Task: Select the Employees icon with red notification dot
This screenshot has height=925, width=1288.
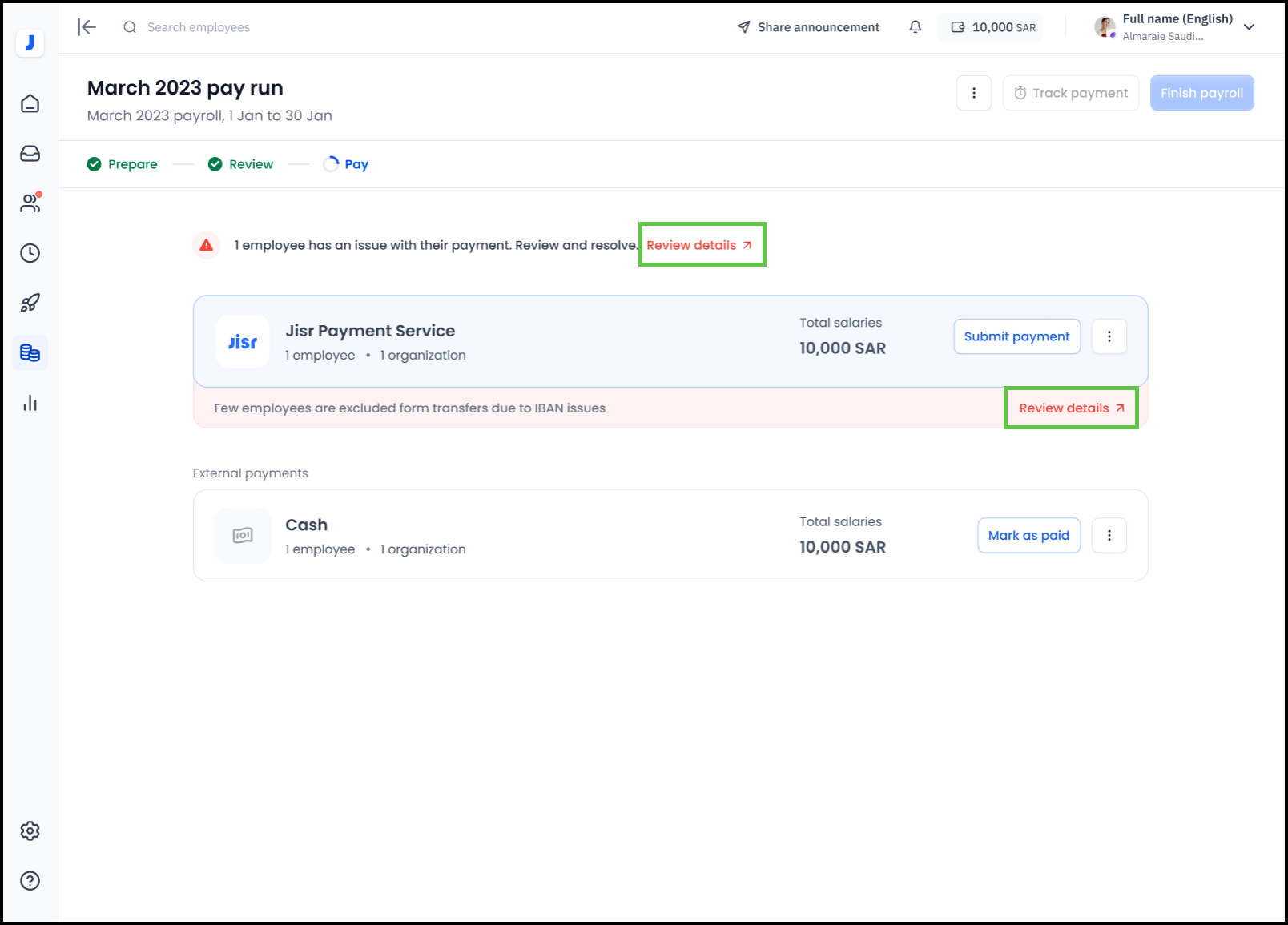Action: 30,203
